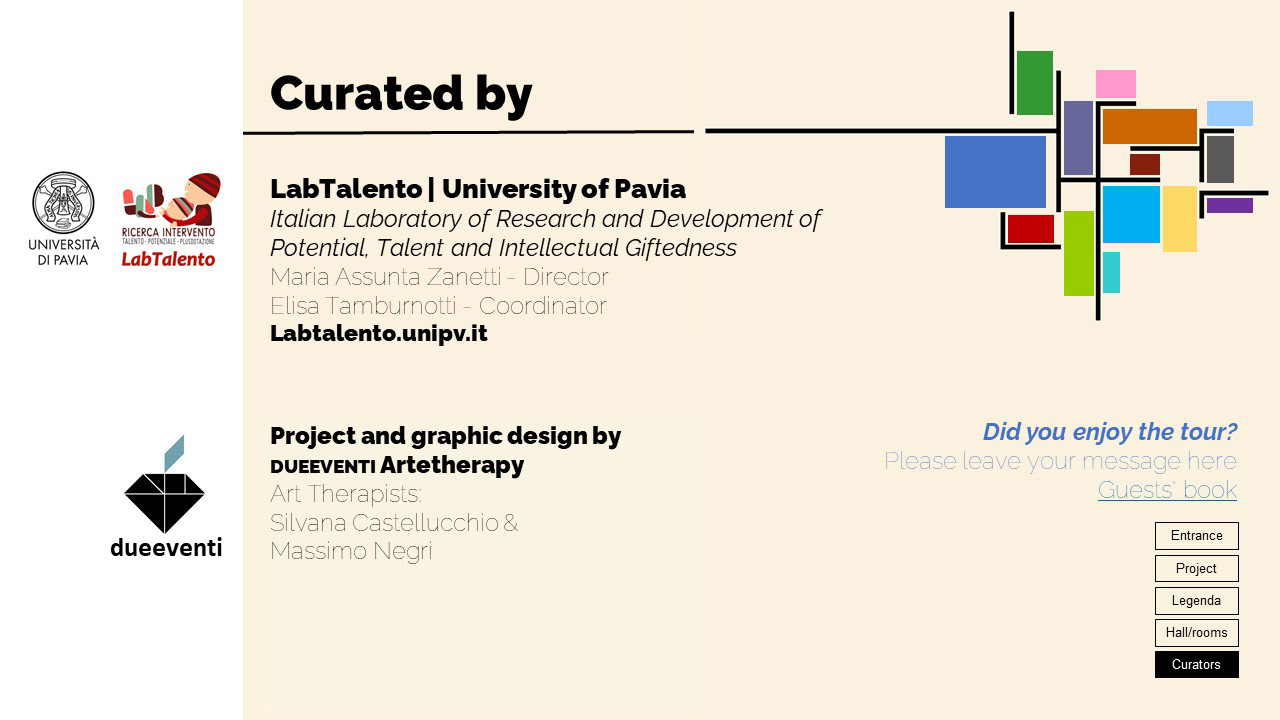Click the pink square in artwork
Viewport: 1280px width, 720px height.
(x=1115, y=84)
